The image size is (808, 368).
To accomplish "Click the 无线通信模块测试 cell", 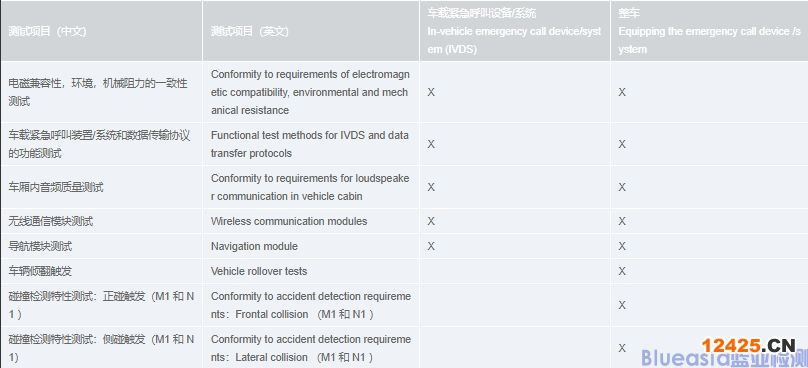I will click(101, 221).
